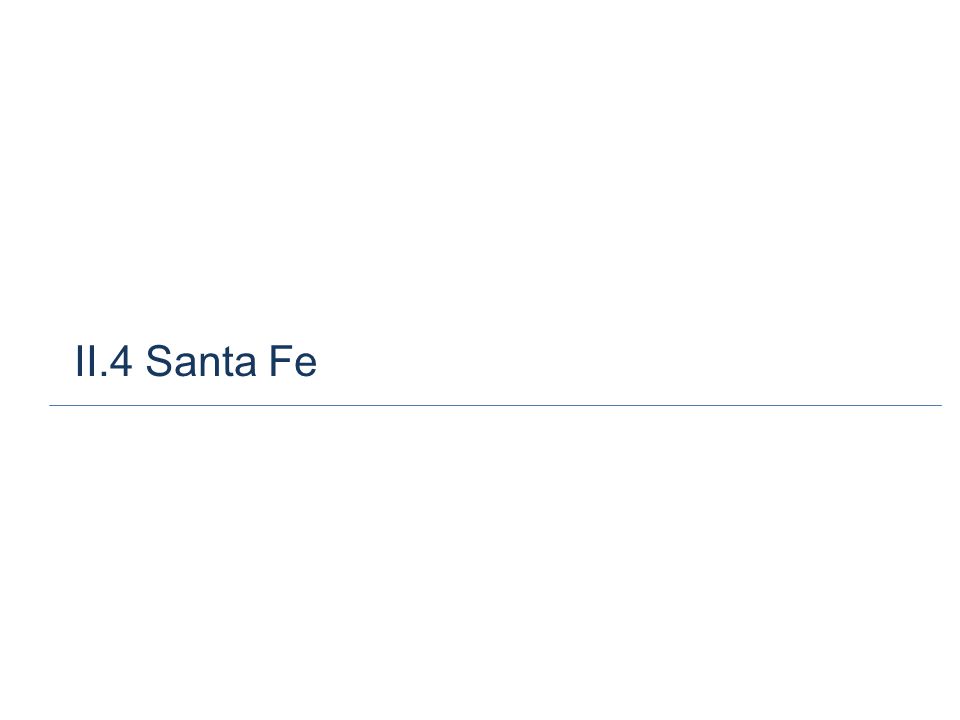
Task: Click the digit "4" in the title
Action: [121, 361]
